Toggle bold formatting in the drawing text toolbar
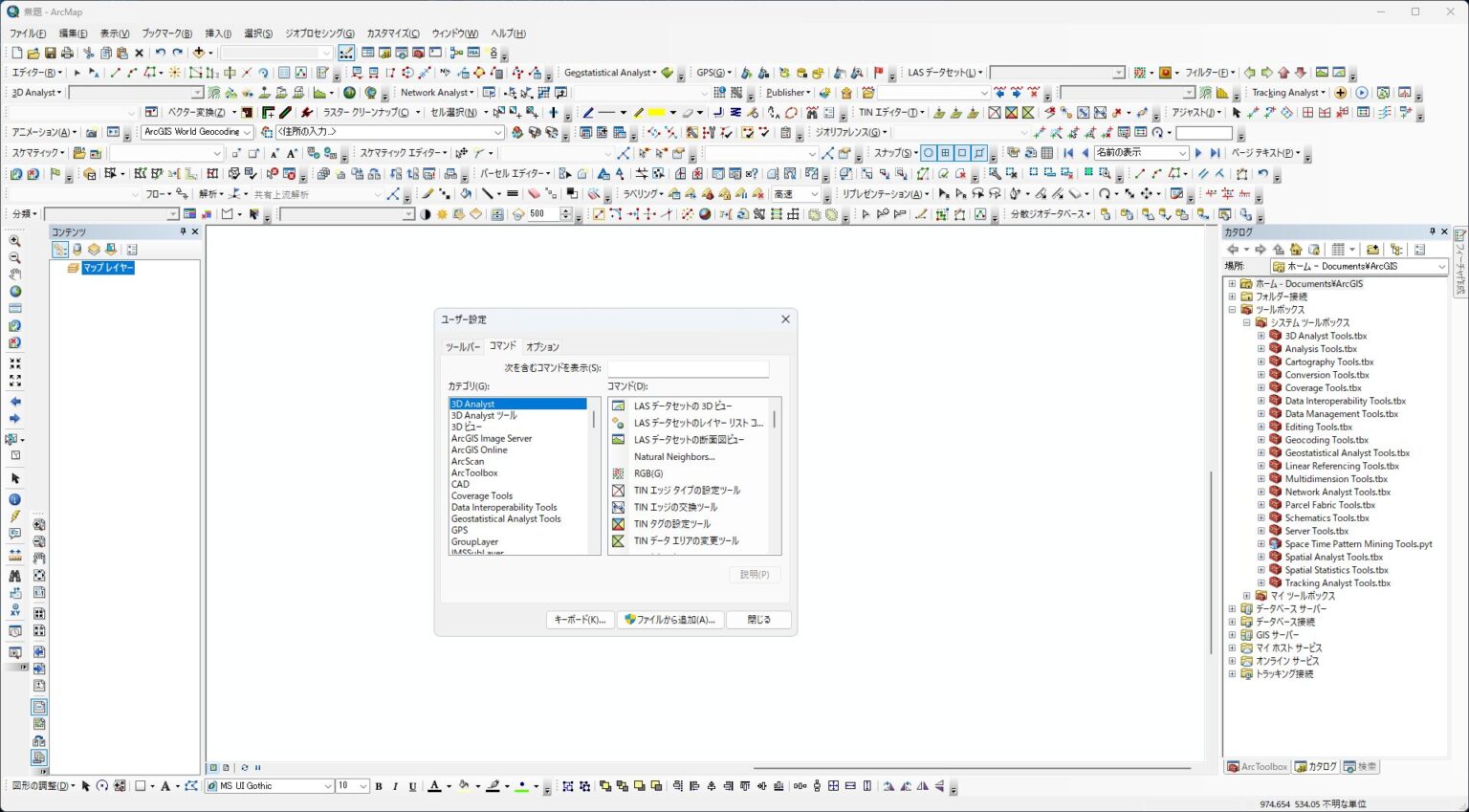Screen dimensions: 1469x812 (x=379, y=786)
